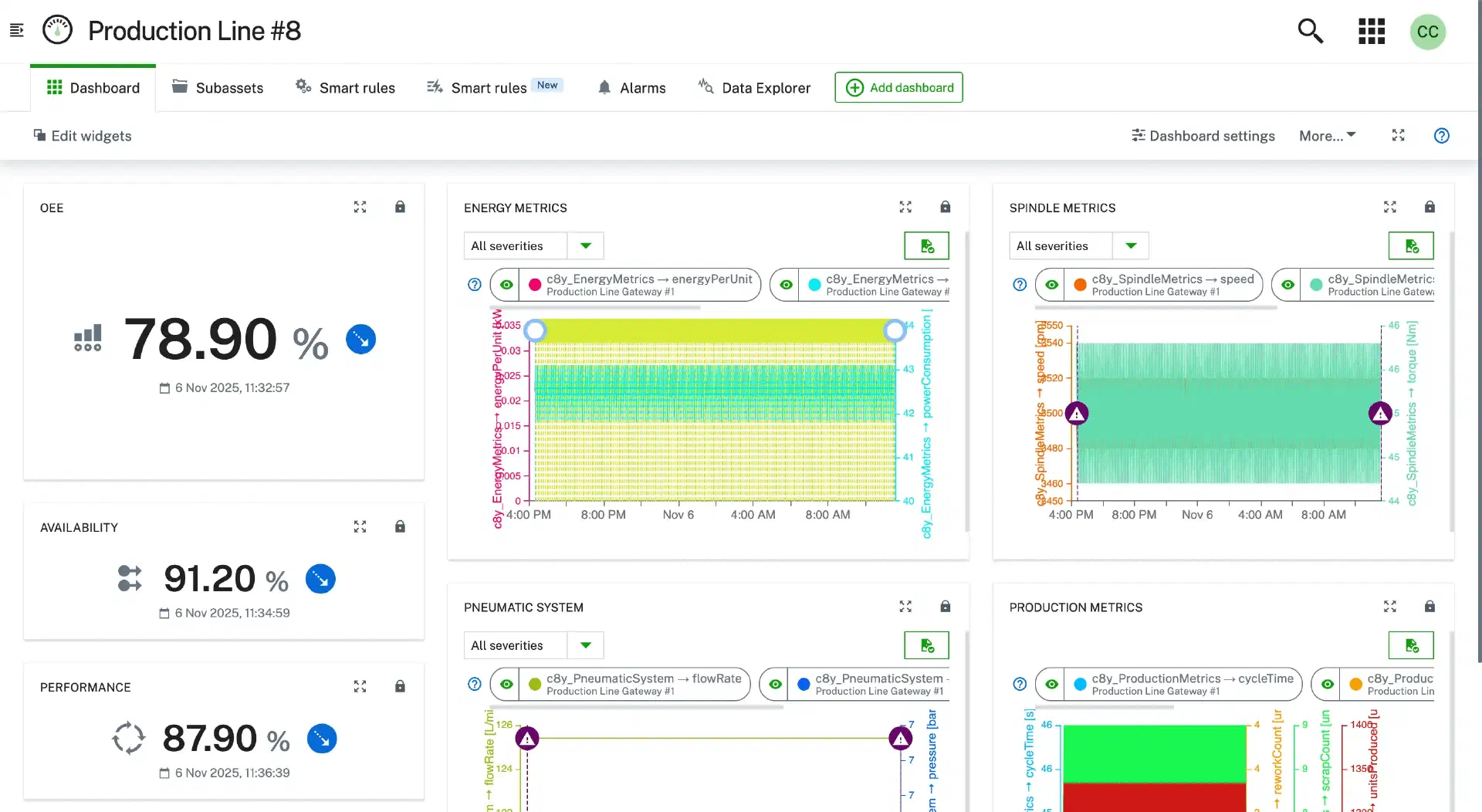1482x812 pixels.
Task: Hide the energyPerUnit series with eye toggle
Action: coord(506,285)
